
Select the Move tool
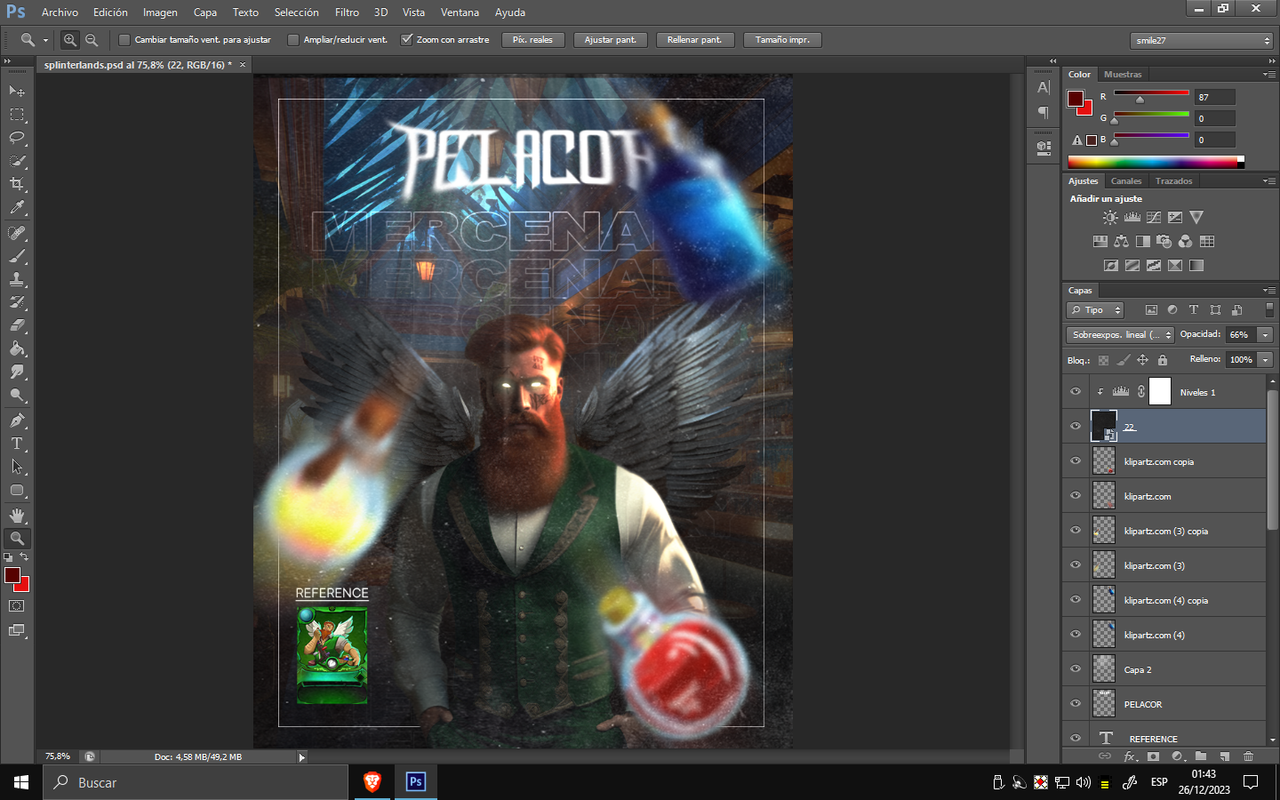click(x=17, y=91)
